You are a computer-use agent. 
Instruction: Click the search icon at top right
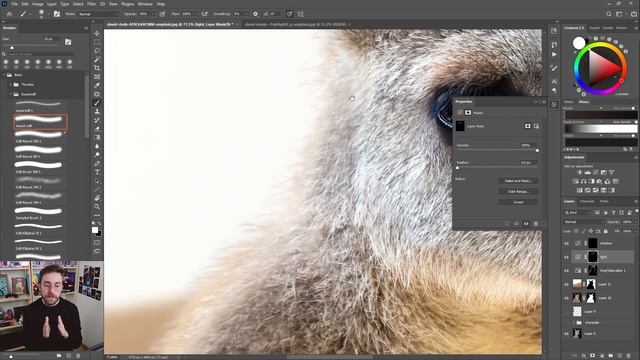click(x=609, y=14)
